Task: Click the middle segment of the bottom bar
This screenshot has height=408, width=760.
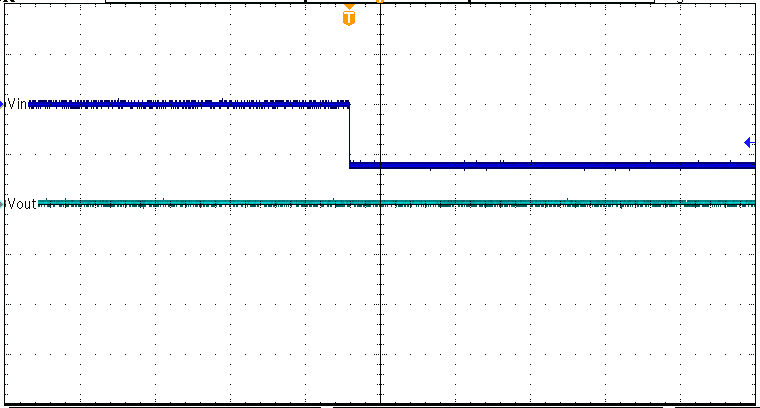Action: click(x=500, y=406)
